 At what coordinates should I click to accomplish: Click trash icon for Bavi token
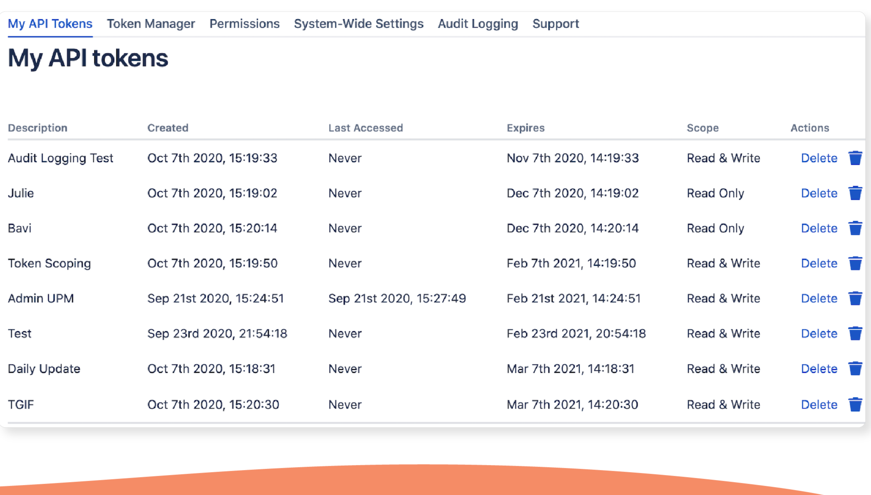pos(855,228)
